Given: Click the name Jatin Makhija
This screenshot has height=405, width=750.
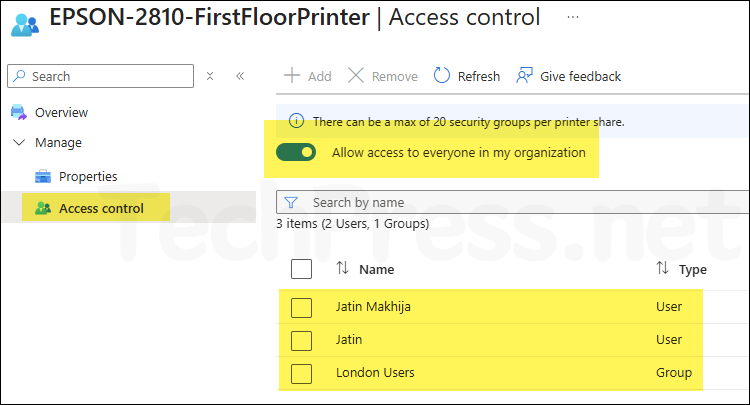Looking at the screenshot, I should pos(373,306).
